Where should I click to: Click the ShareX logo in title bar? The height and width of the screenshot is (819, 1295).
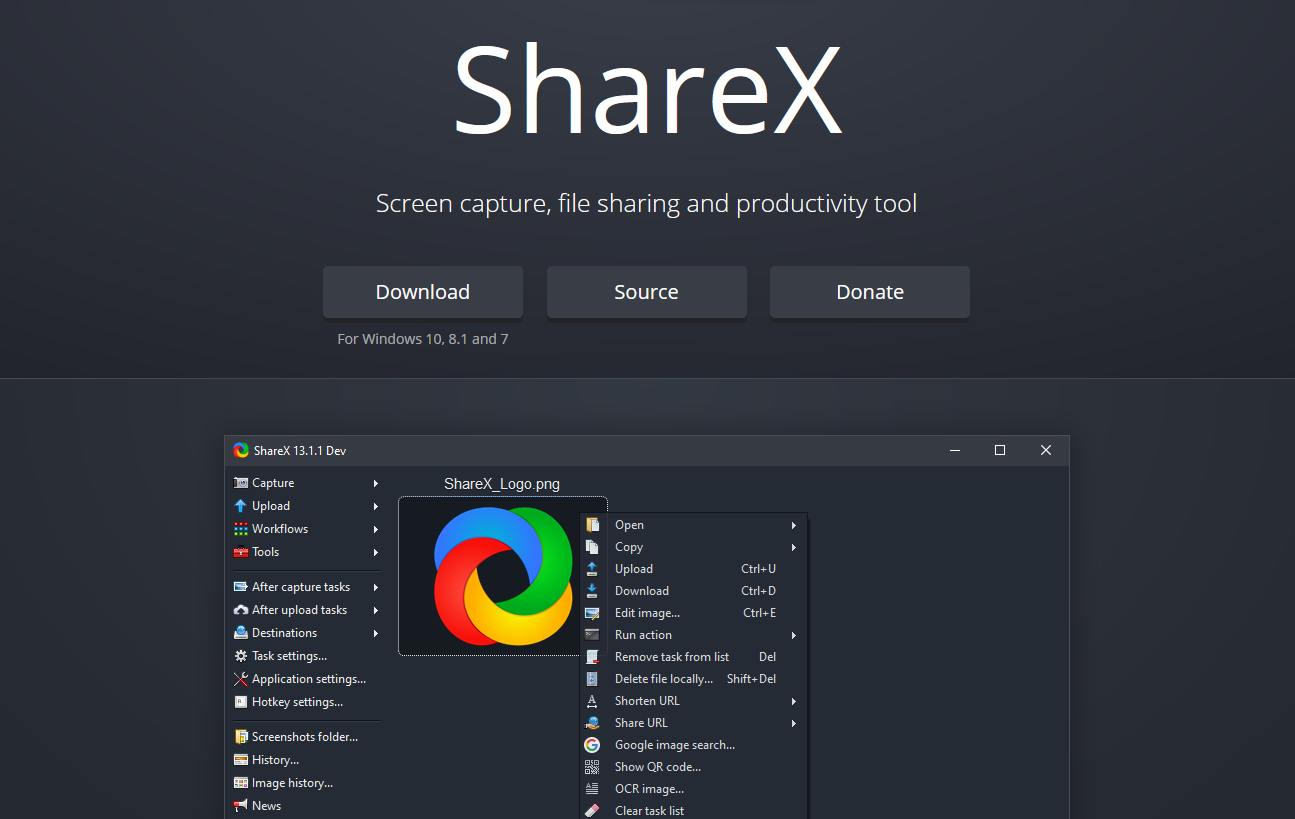241,451
